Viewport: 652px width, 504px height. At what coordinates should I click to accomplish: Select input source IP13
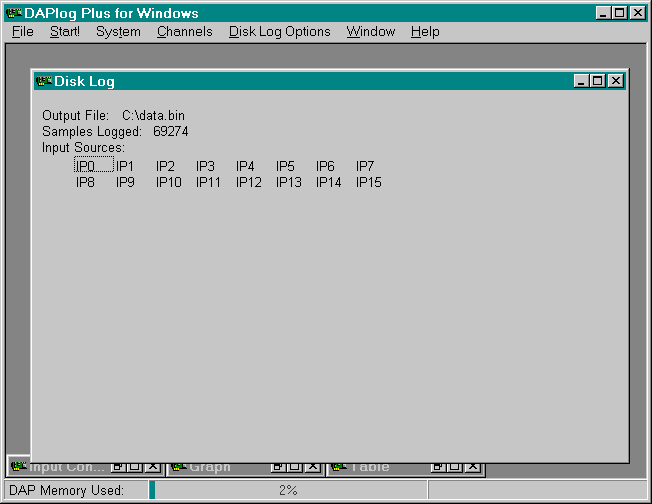click(x=289, y=182)
